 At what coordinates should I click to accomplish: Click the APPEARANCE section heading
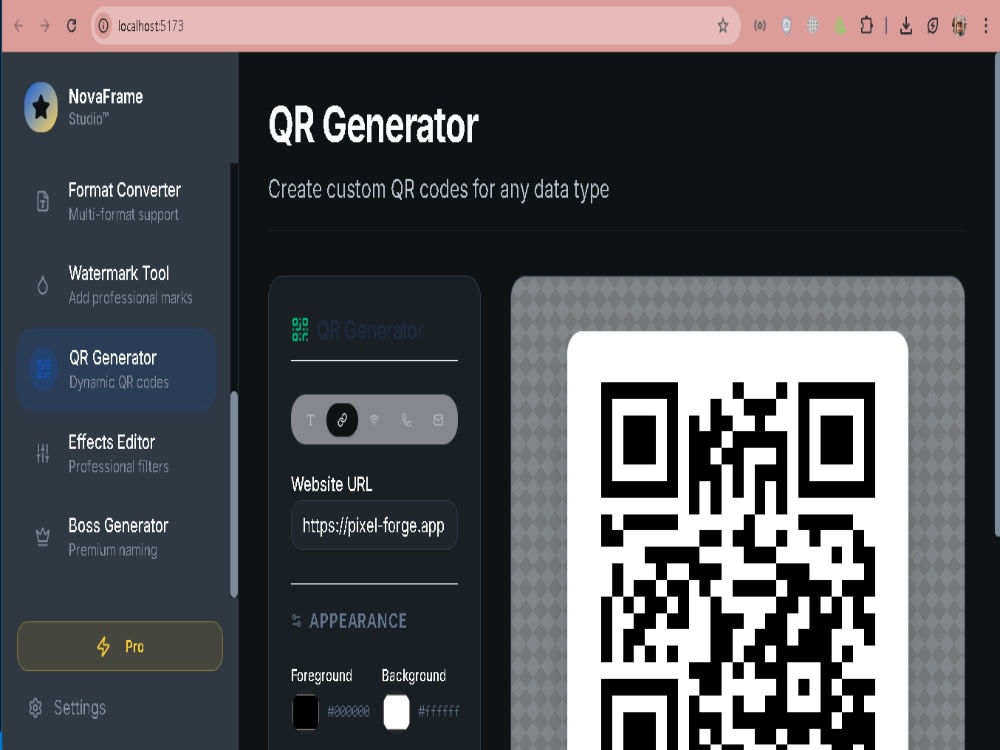click(358, 621)
